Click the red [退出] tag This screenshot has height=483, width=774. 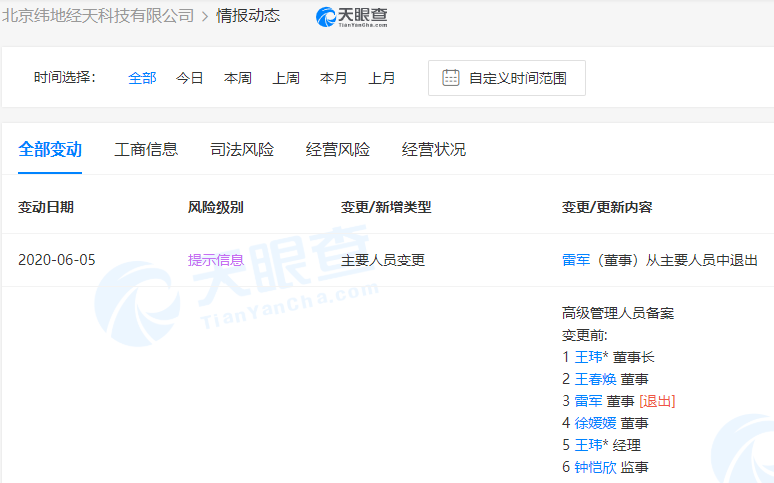657,401
